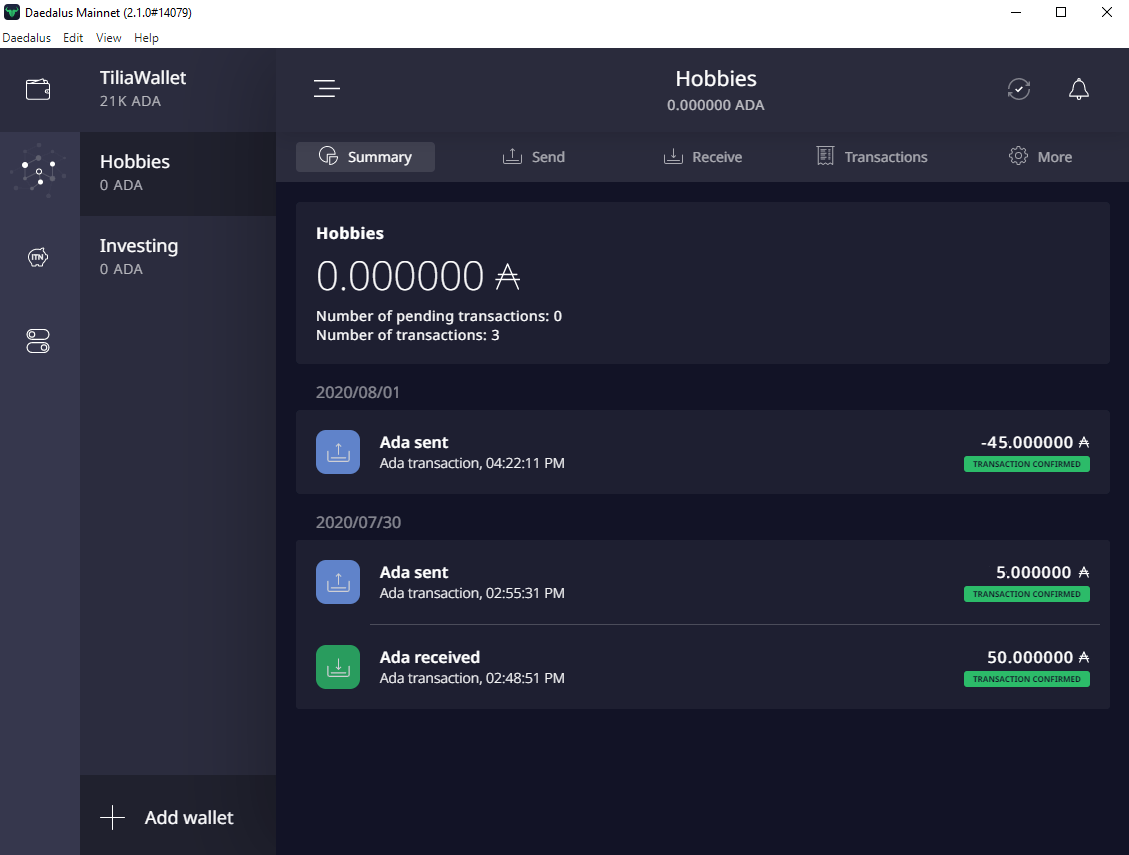Image resolution: width=1129 pixels, height=855 pixels.
Task: Click the large 0.000000 balance in summary
Action: (418, 276)
